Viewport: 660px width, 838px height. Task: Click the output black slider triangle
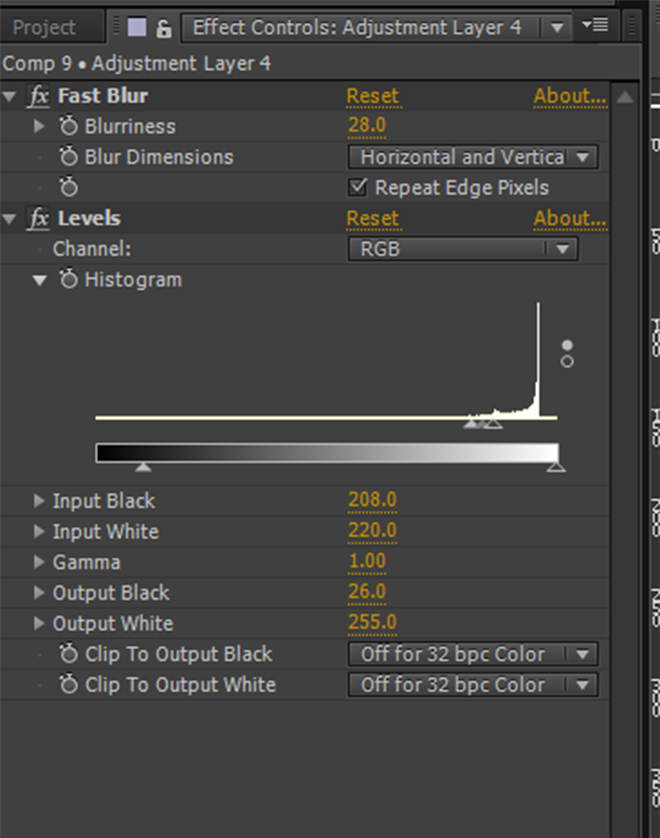pyautogui.click(x=143, y=466)
